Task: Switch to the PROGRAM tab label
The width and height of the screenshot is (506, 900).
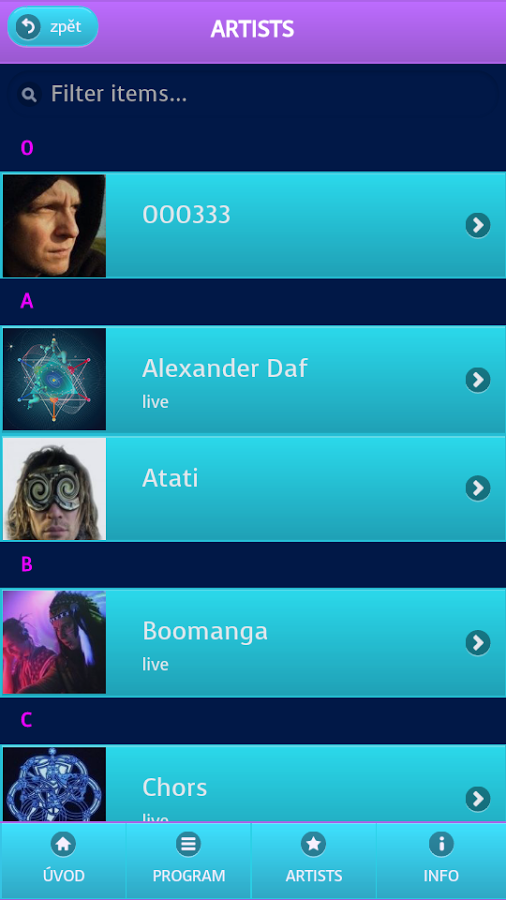Action: [189, 876]
